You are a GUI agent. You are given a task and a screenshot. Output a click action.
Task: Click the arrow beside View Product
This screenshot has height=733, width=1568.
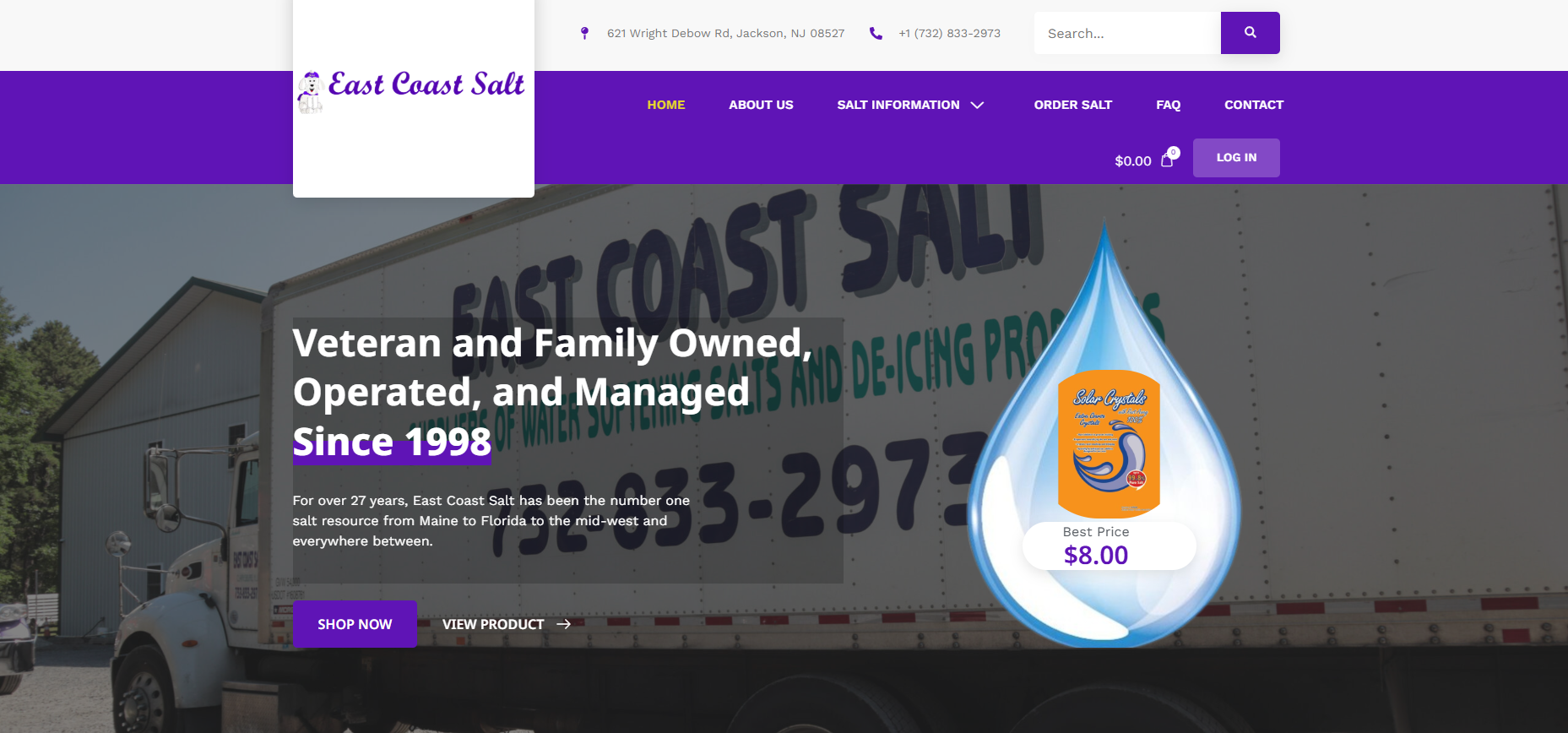coord(564,624)
